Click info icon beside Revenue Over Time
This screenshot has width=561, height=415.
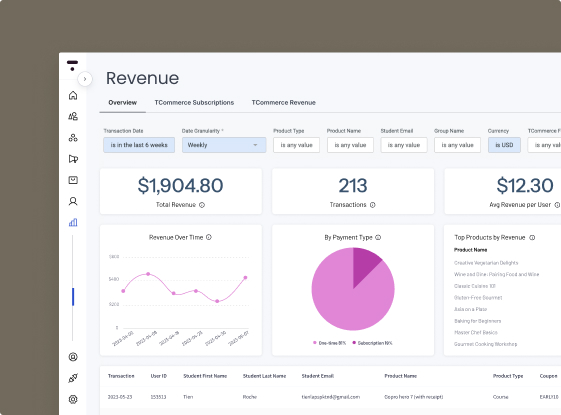(x=209, y=237)
